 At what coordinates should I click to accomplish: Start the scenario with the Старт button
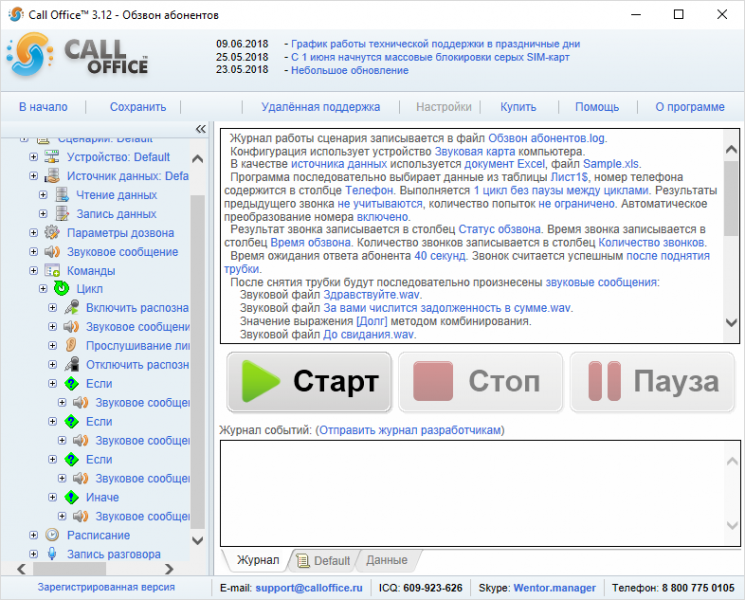(x=309, y=382)
